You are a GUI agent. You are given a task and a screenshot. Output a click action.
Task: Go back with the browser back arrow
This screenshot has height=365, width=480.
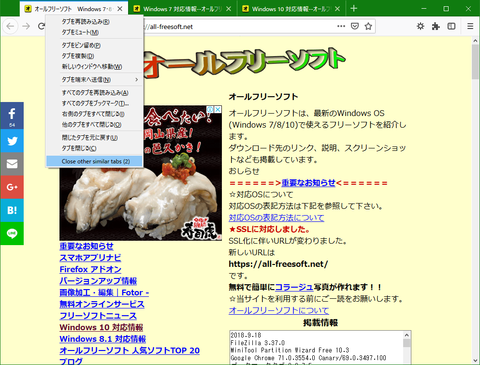click(10, 26)
